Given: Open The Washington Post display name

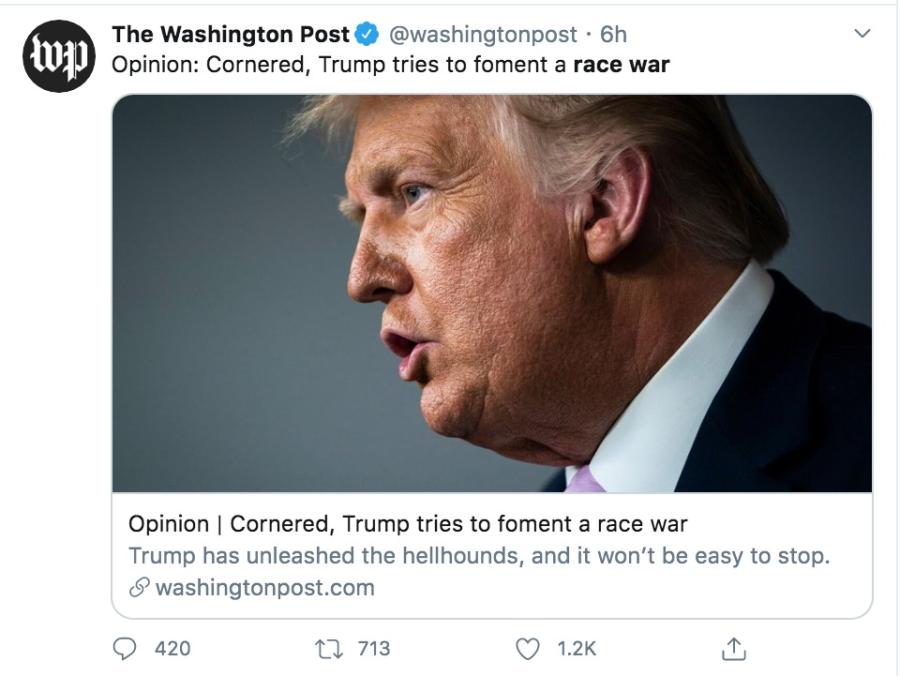Looking at the screenshot, I should click(231, 34).
